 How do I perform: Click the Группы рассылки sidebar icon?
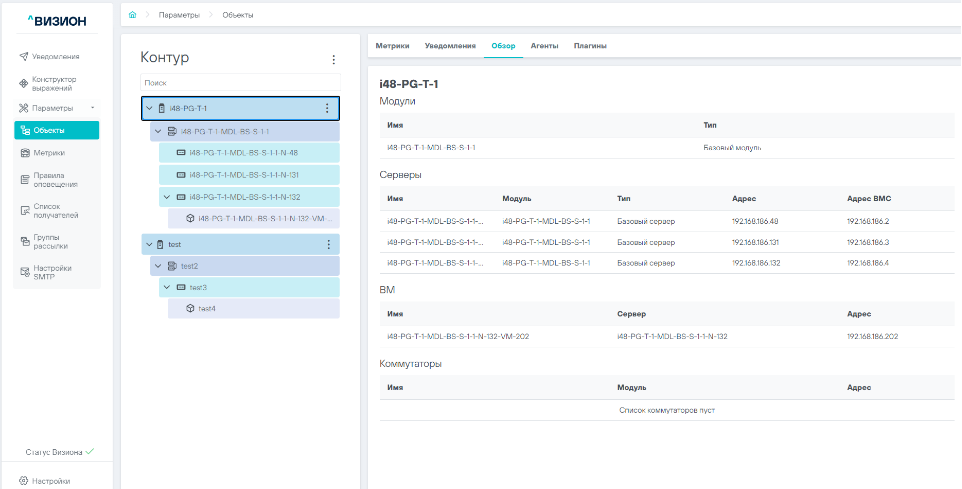tap(25, 242)
